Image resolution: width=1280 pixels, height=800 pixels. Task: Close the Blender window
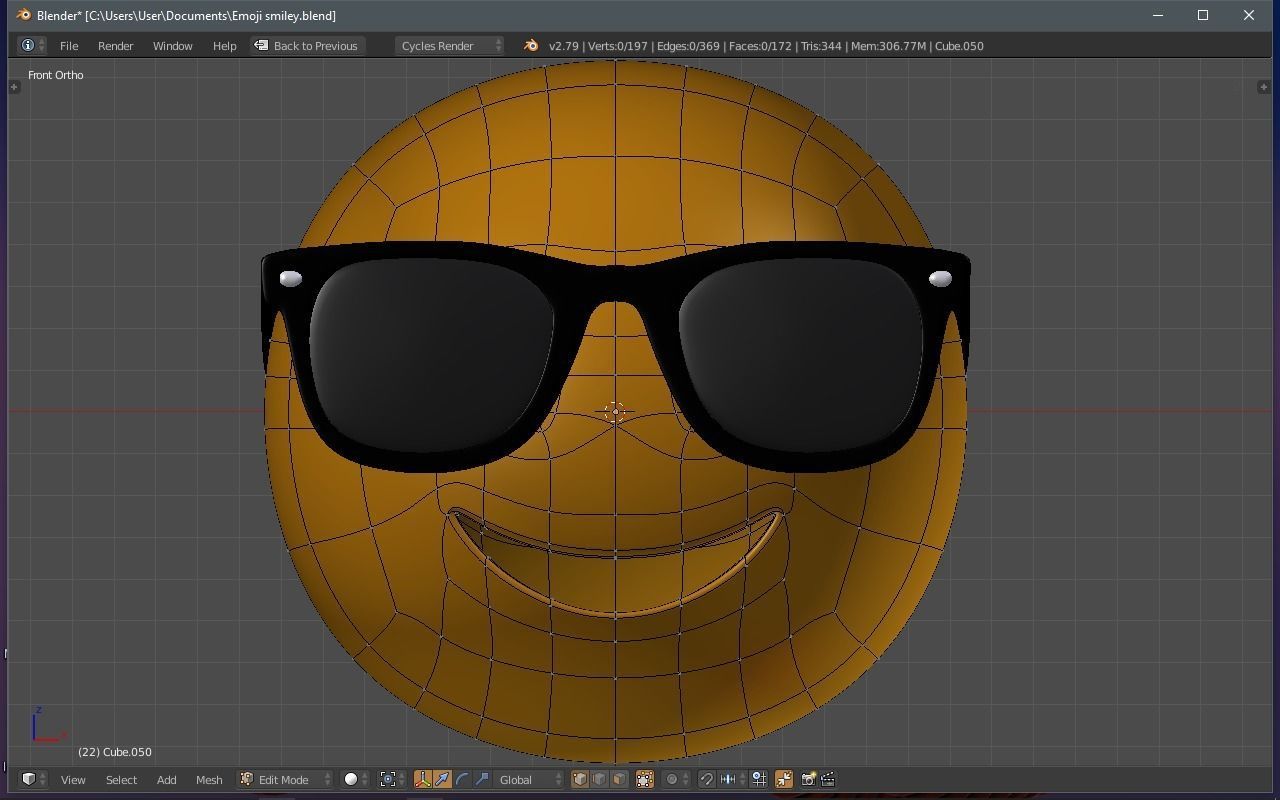(x=1249, y=15)
